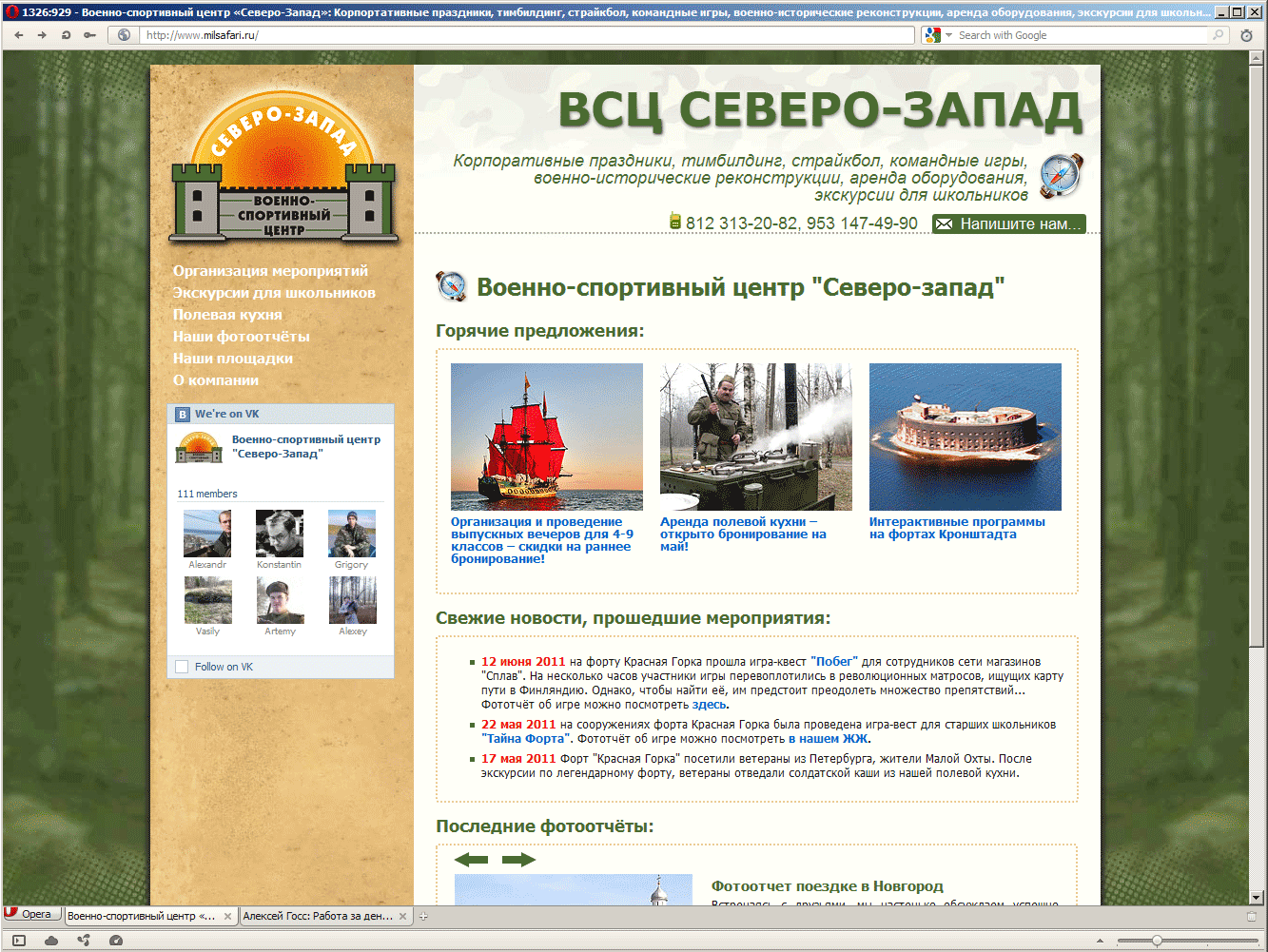The image size is (1268, 952).
Task: Focus the address bar showing milsafari.ru
Action: click(x=528, y=35)
